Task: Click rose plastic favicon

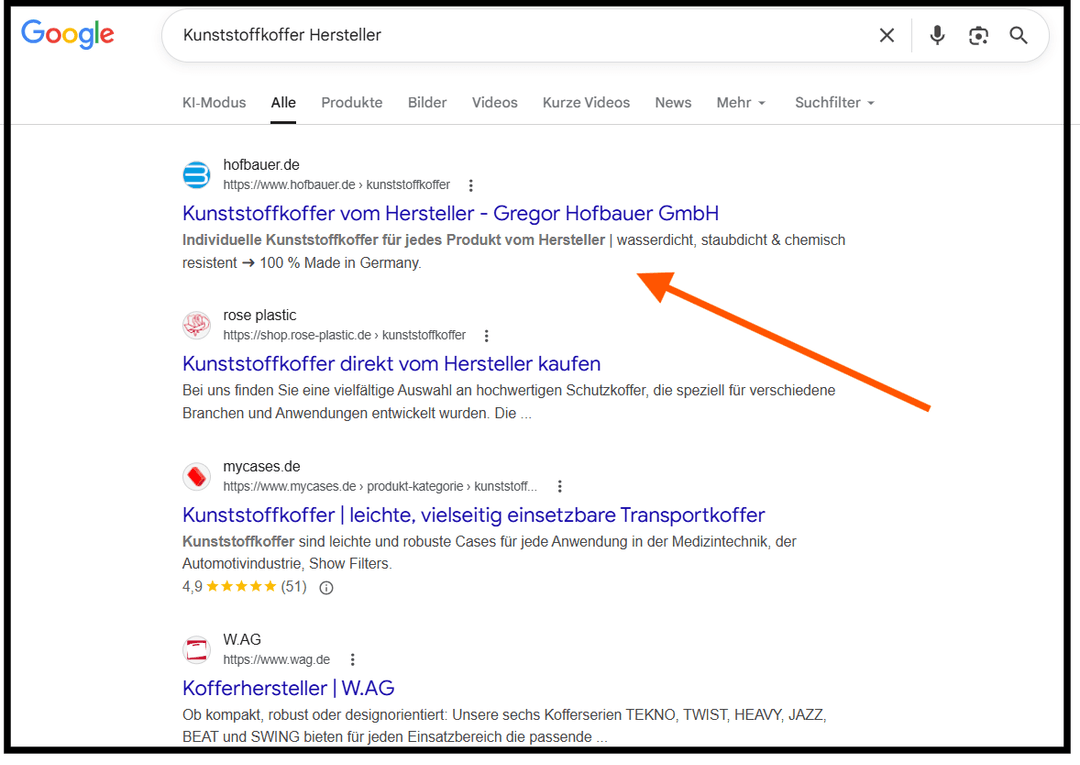Action: coord(196,325)
